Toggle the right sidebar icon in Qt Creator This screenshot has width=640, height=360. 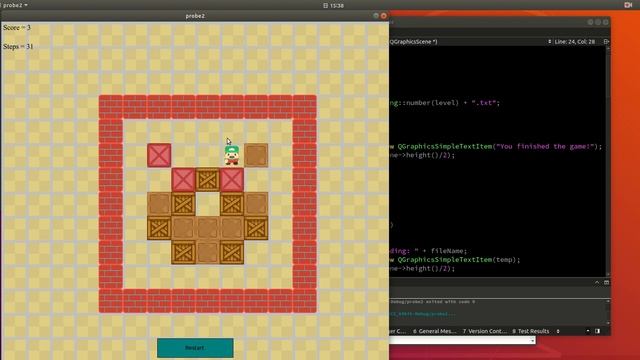pos(598,331)
